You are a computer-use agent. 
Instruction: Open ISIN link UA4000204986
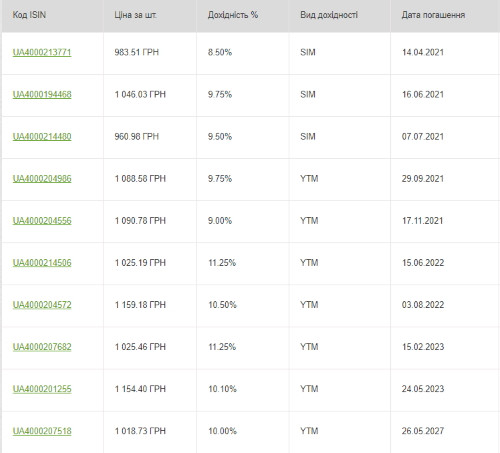pos(42,179)
